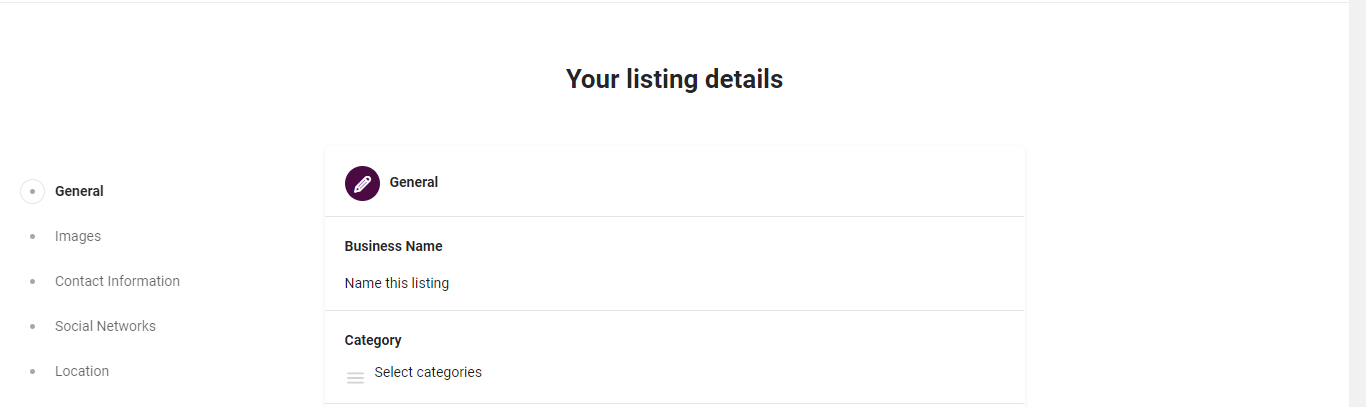Click the Business Name field label
Viewport: 1366px width, 407px height.
point(393,247)
